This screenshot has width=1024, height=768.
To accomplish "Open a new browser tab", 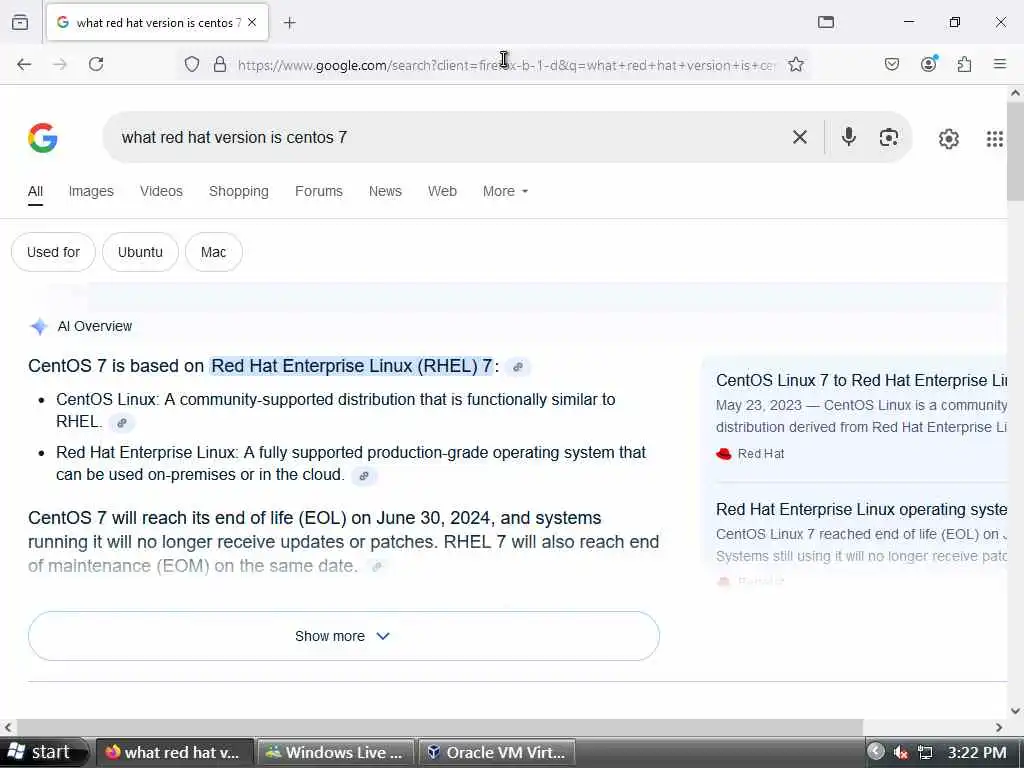I will [x=290, y=23].
